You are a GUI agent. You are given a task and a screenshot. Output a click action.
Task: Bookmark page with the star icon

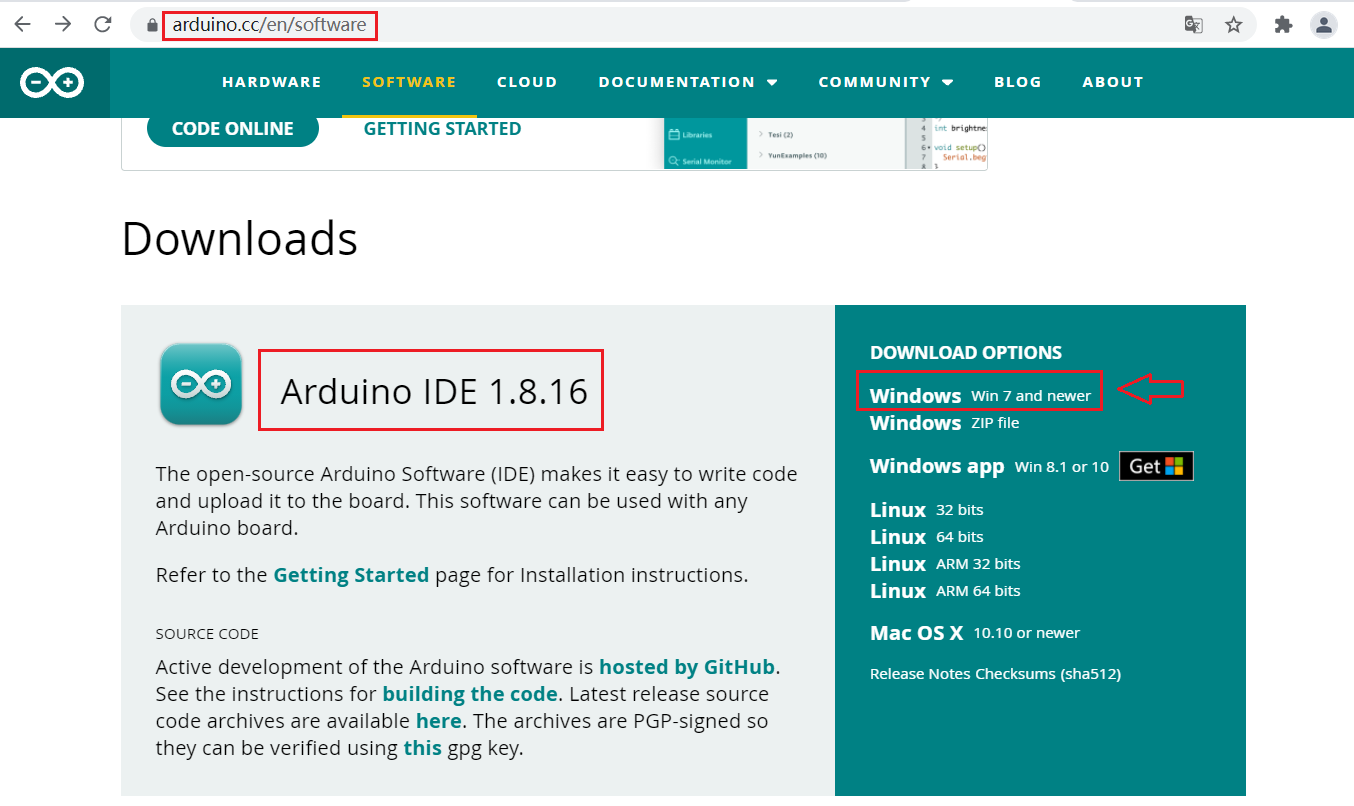click(x=1234, y=25)
